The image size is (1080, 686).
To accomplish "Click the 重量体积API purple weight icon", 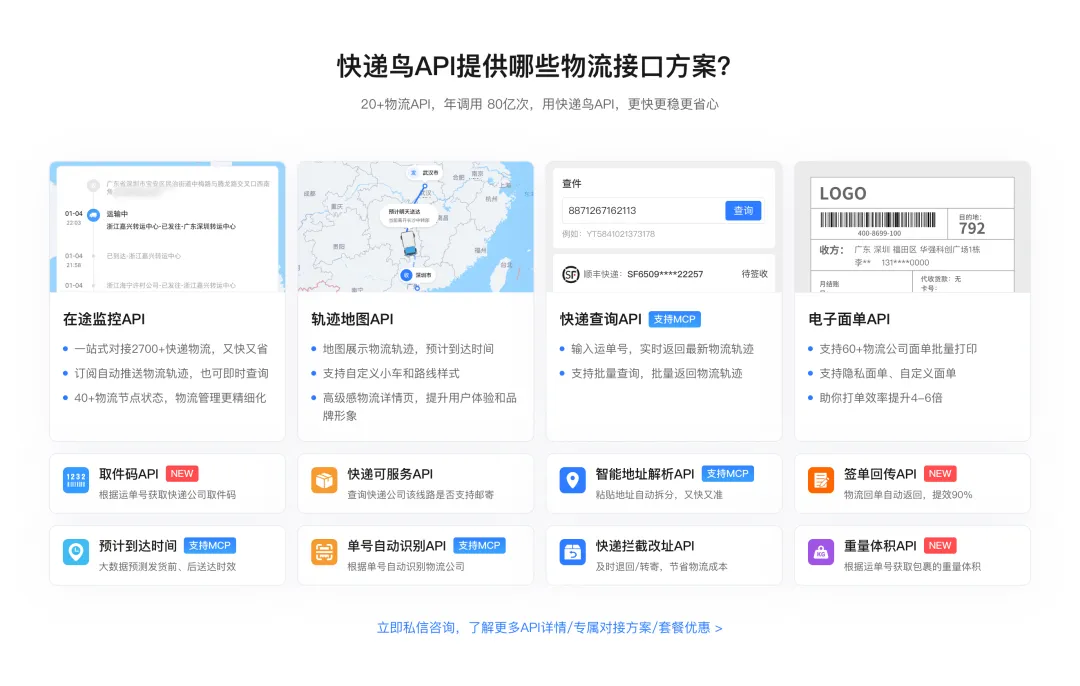I will (820, 553).
